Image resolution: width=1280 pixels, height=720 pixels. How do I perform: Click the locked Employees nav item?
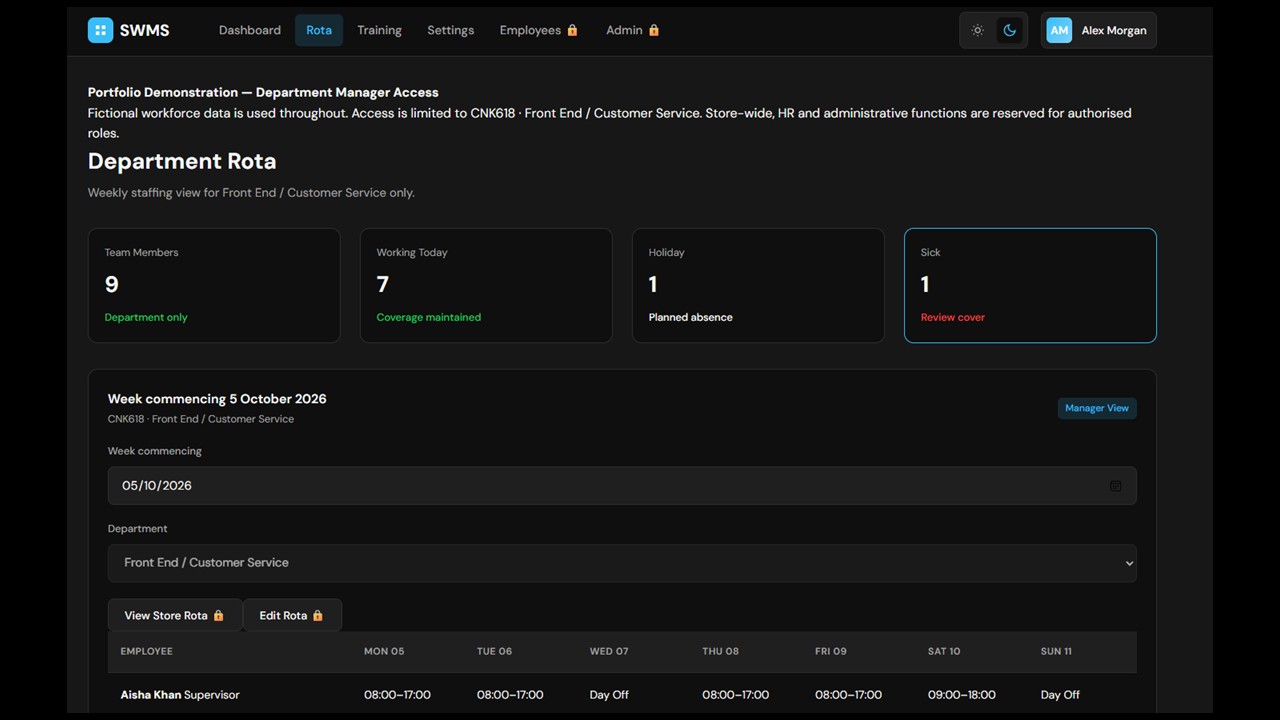click(539, 30)
